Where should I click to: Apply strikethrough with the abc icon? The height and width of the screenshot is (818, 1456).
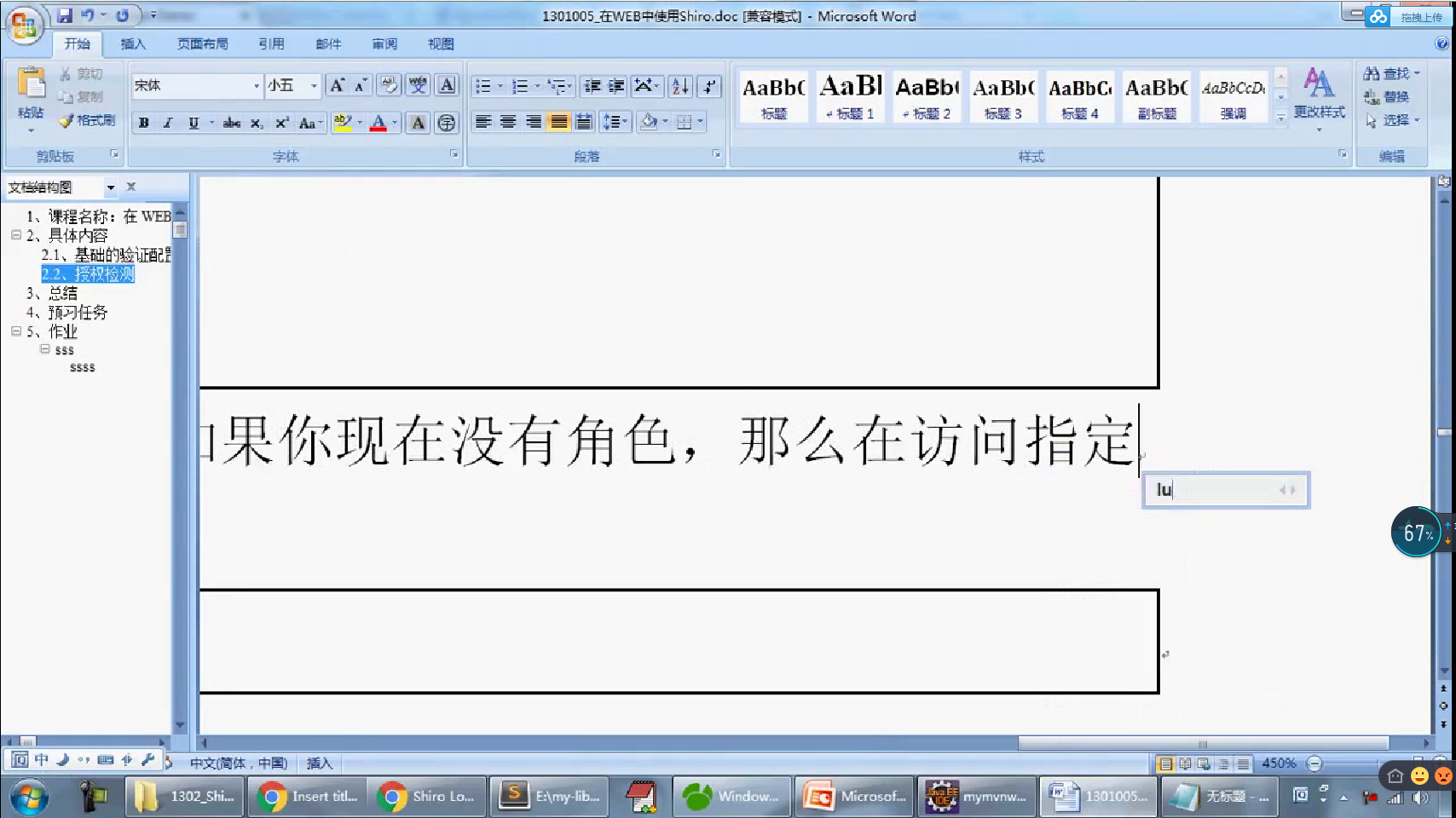[232, 123]
